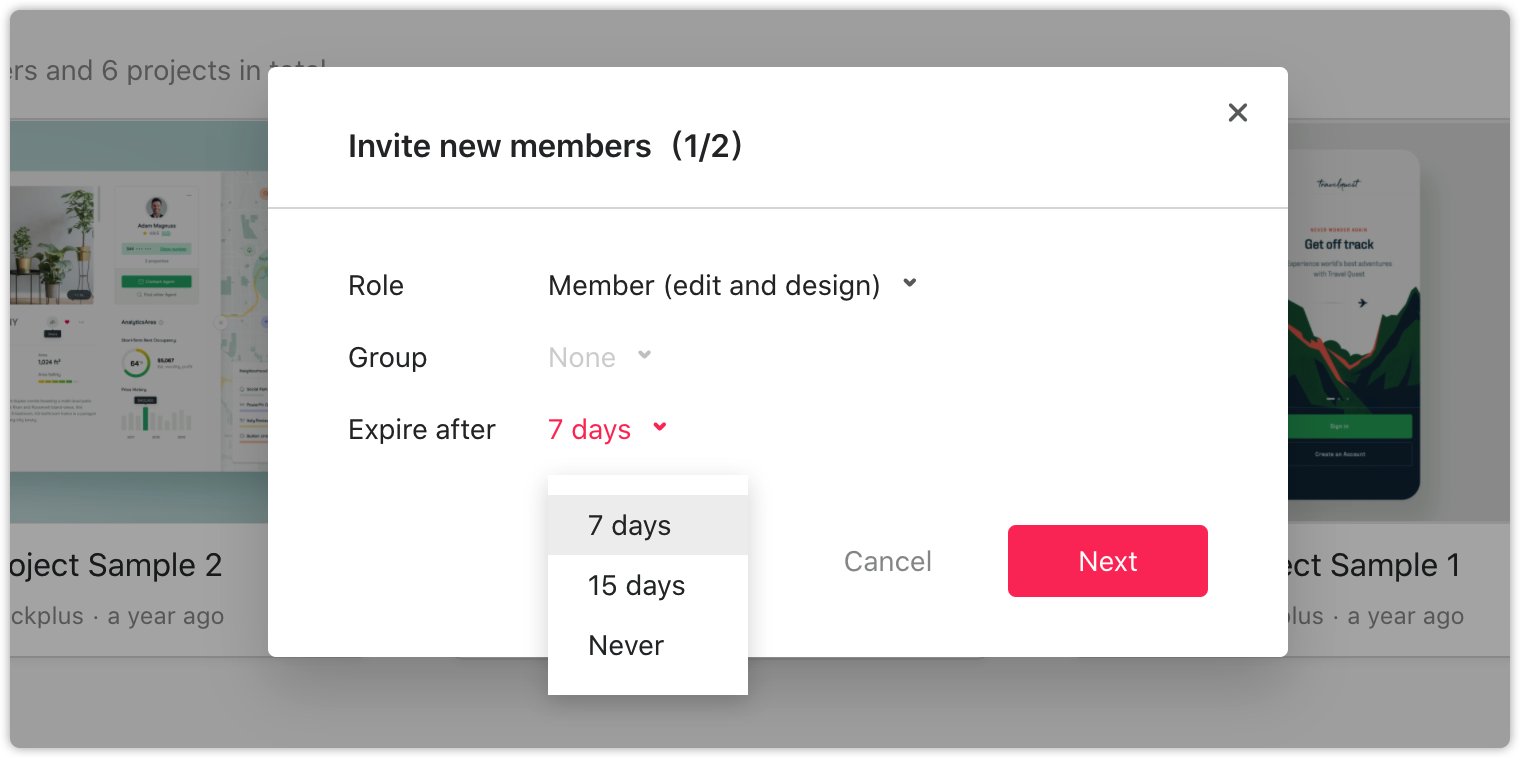Click the Project Sample 2 title
Viewport: 1520px width, 758px height.
coord(116,565)
